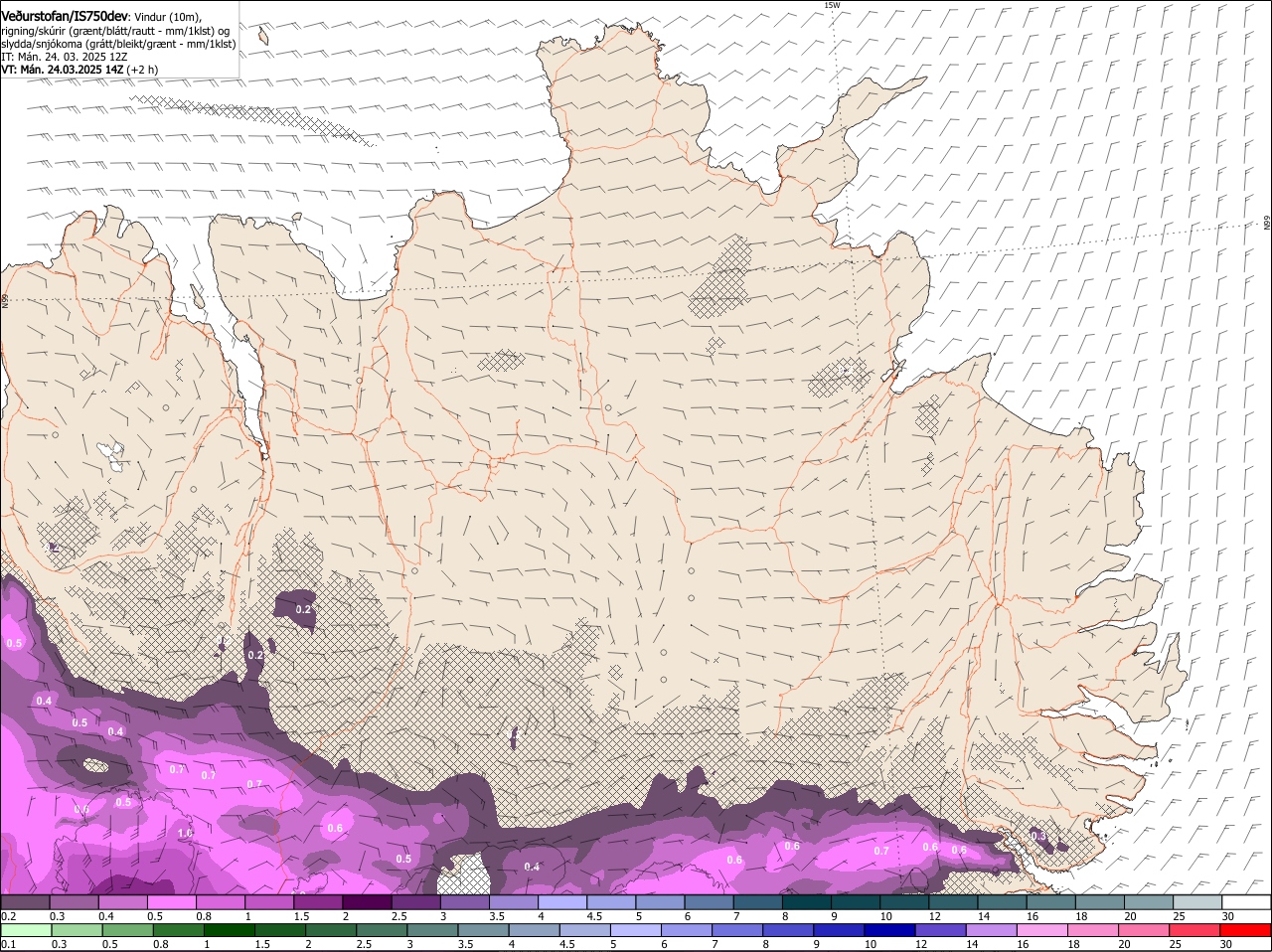This screenshot has width=1272, height=952.
Task: Pick the pink 18–20 swatch in lower legend
Action: [1093, 930]
